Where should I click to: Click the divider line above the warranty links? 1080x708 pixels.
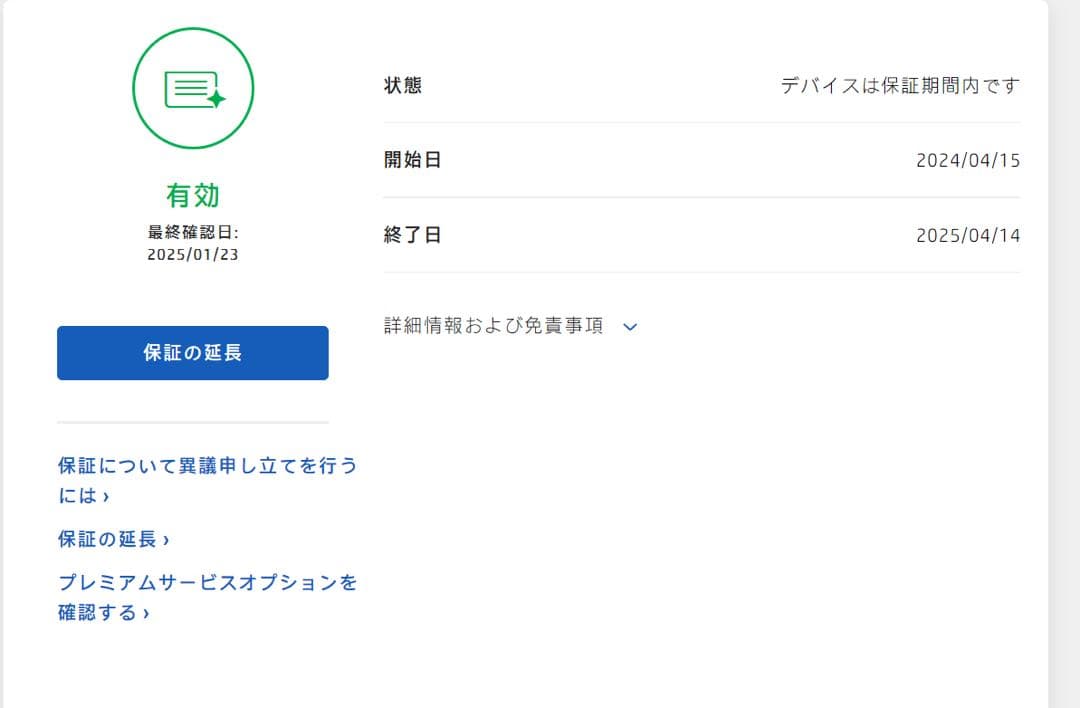tap(192, 420)
